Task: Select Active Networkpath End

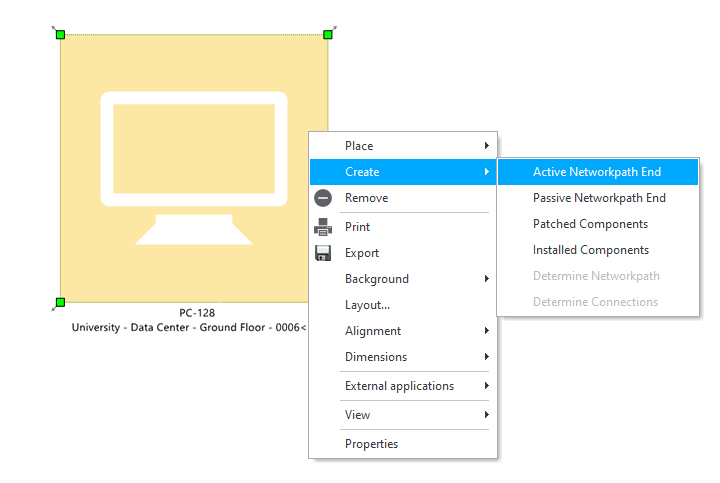Action: pyautogui.click(x=598, y=172)
